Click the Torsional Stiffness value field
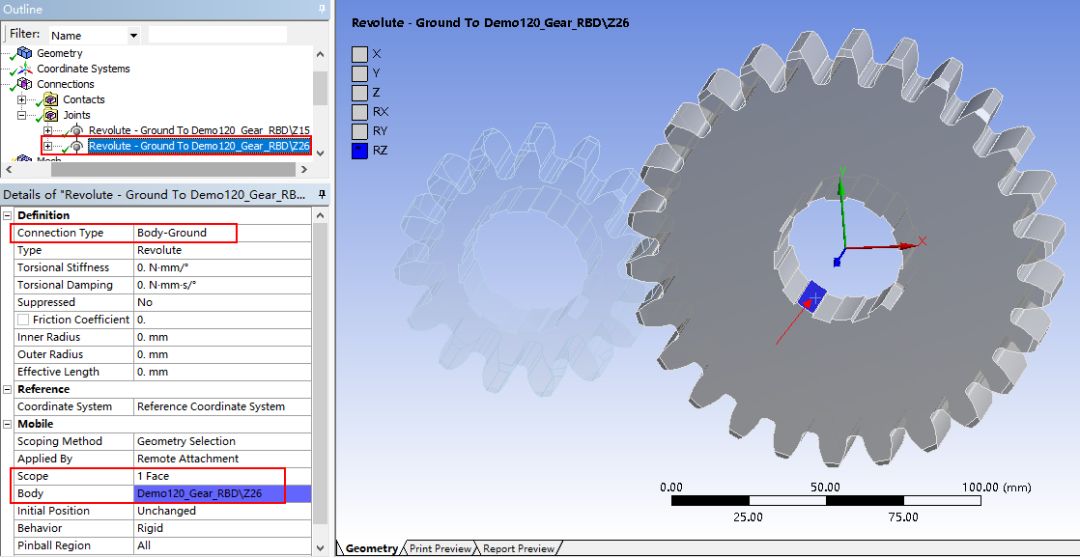 (x=222, y=267)
